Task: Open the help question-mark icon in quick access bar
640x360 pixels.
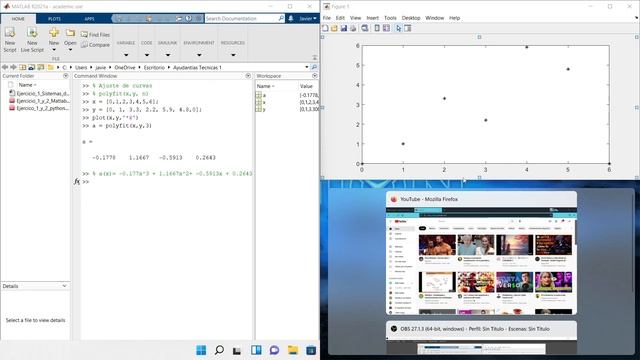Action: (x=189, y=18)
